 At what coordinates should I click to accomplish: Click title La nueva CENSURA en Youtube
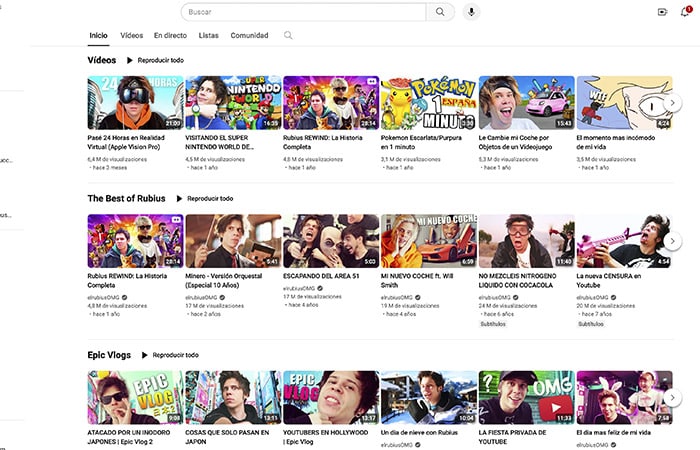point(608,281)
